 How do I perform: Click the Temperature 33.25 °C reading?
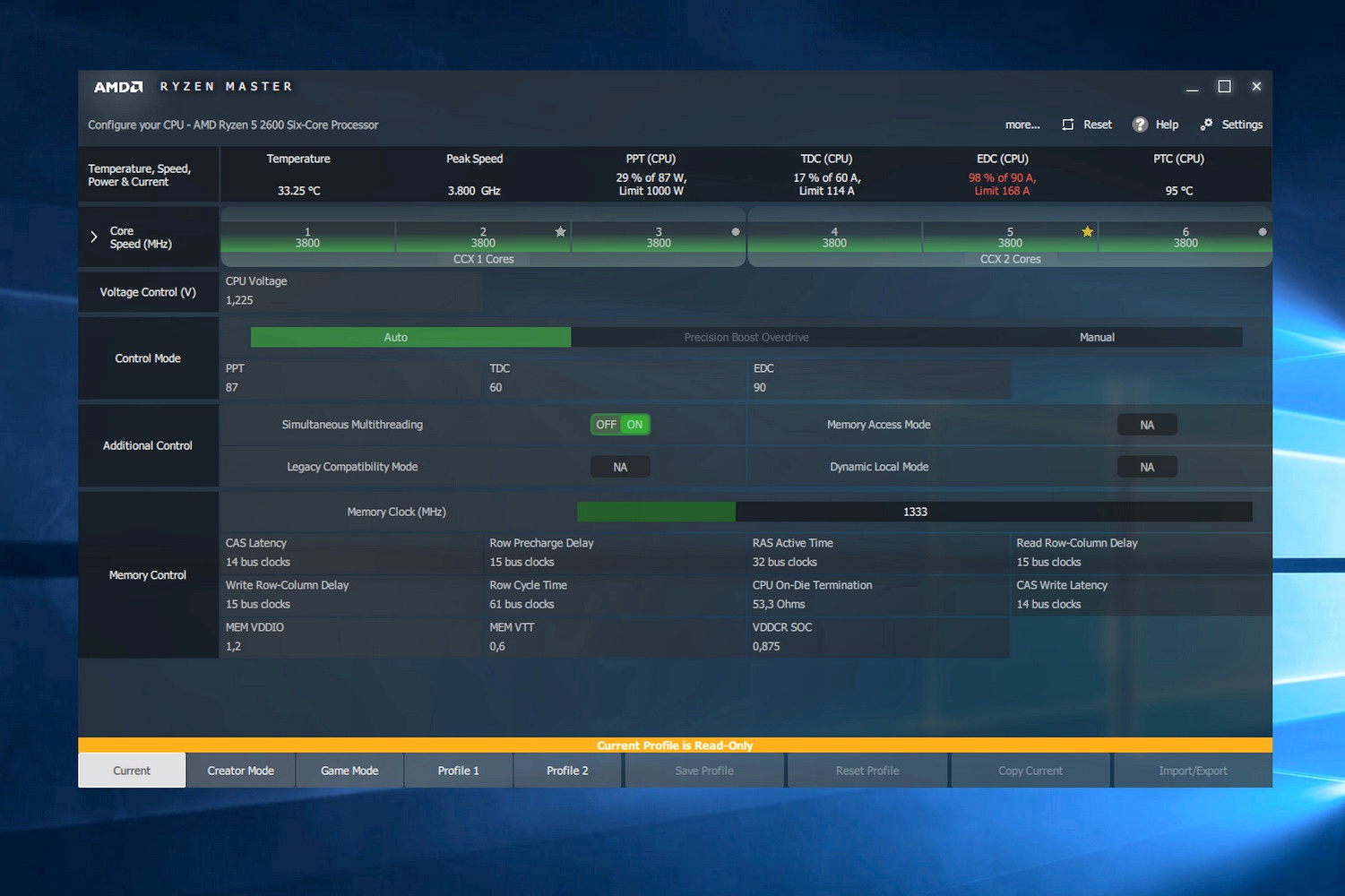point(298,191)
